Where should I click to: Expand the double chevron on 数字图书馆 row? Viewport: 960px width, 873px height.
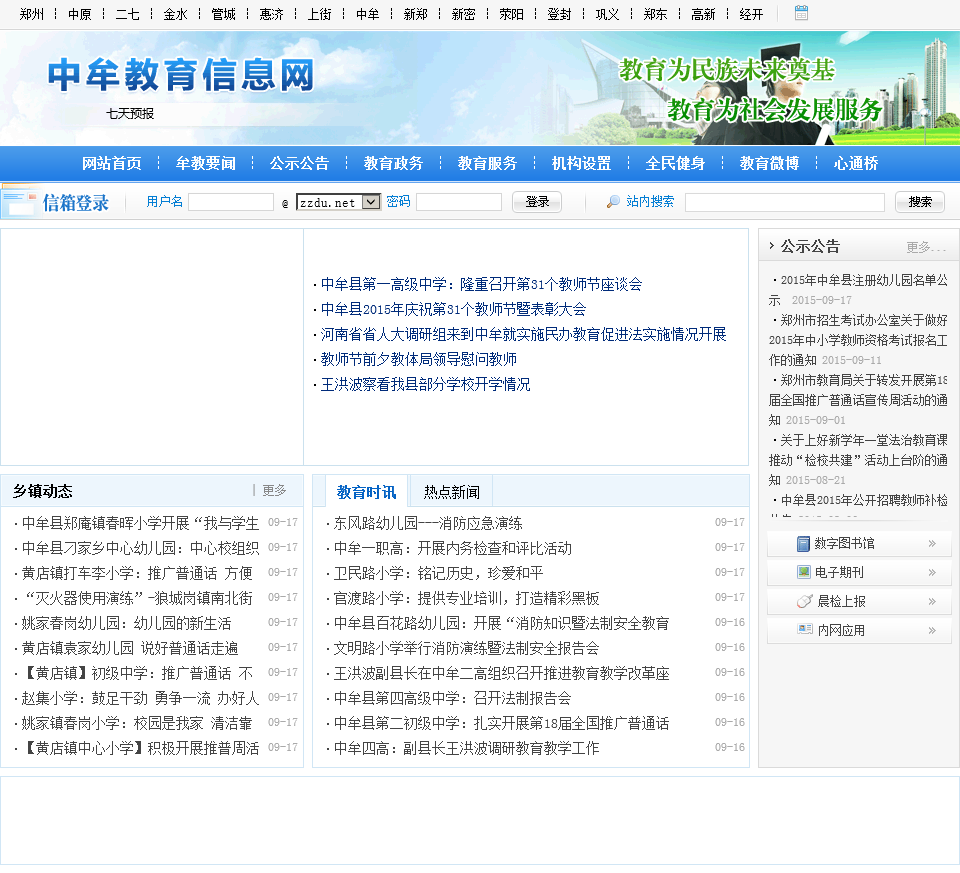click(932, 544)
